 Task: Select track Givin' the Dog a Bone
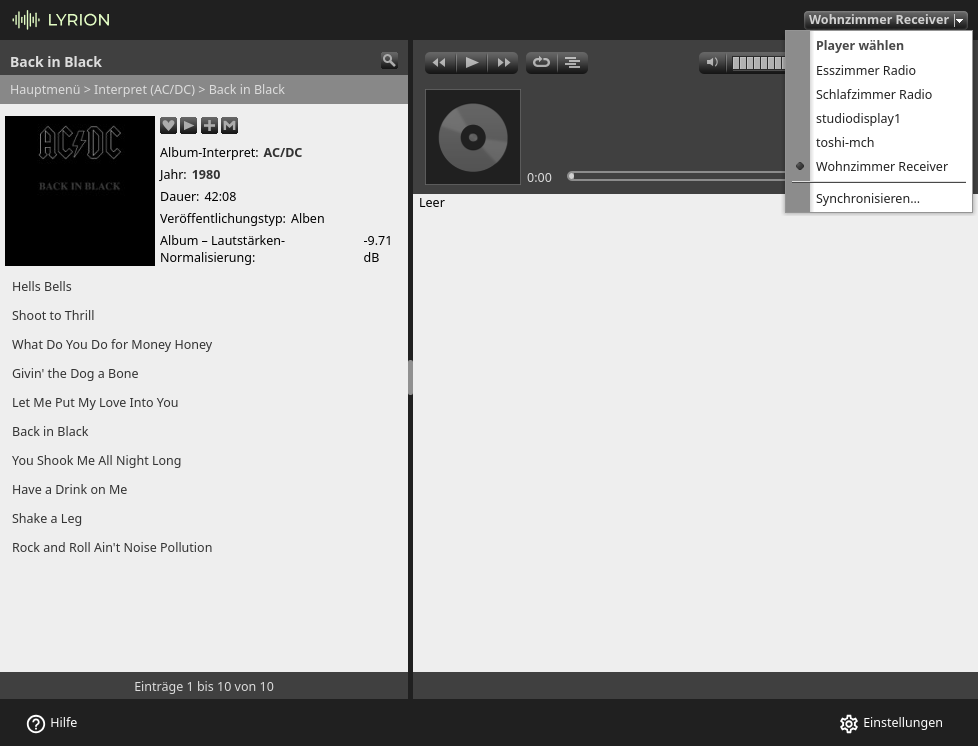point(75,374)
